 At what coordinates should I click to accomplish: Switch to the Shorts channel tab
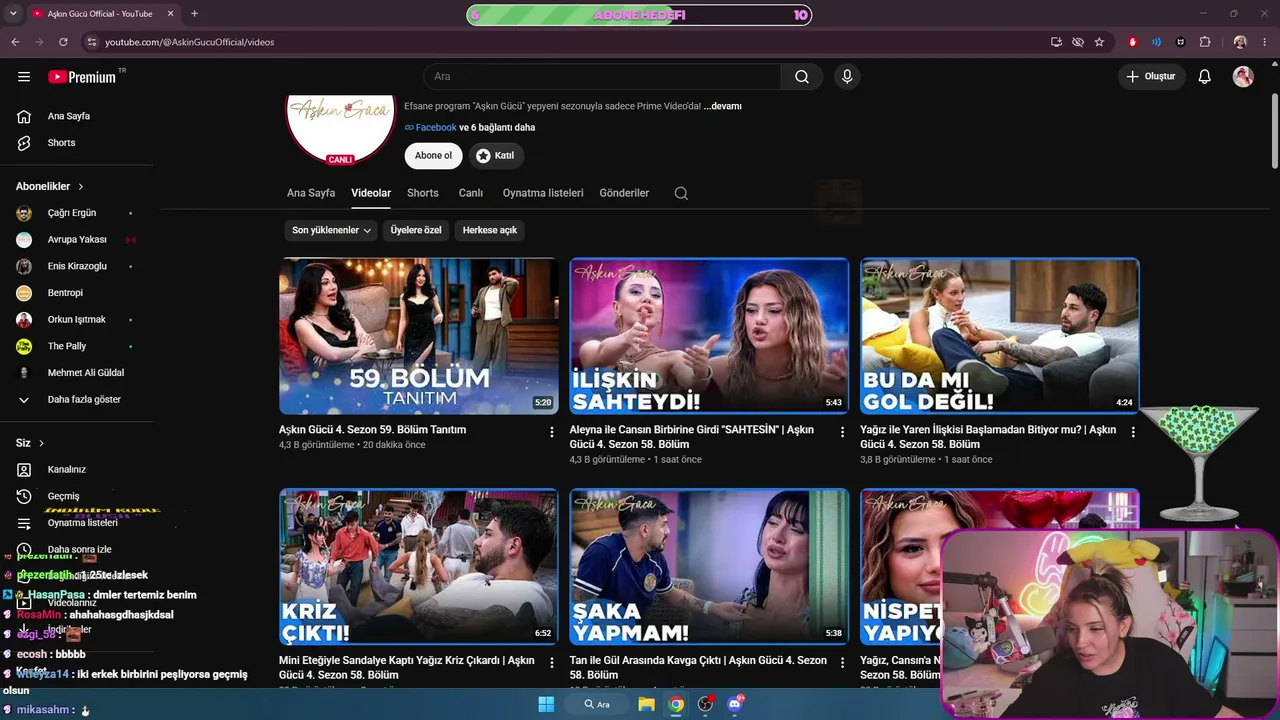423,193
